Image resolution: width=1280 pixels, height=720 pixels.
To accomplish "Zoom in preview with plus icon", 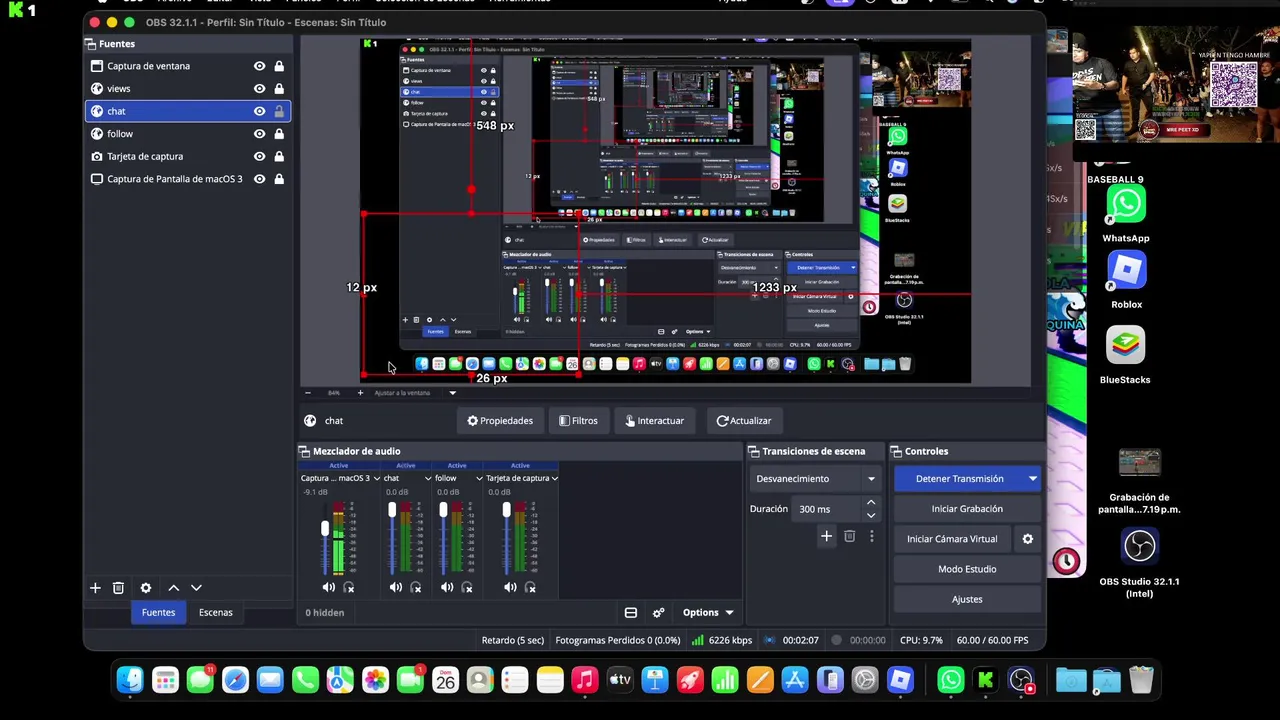I will pyautogui.click(x=360, y=393).
